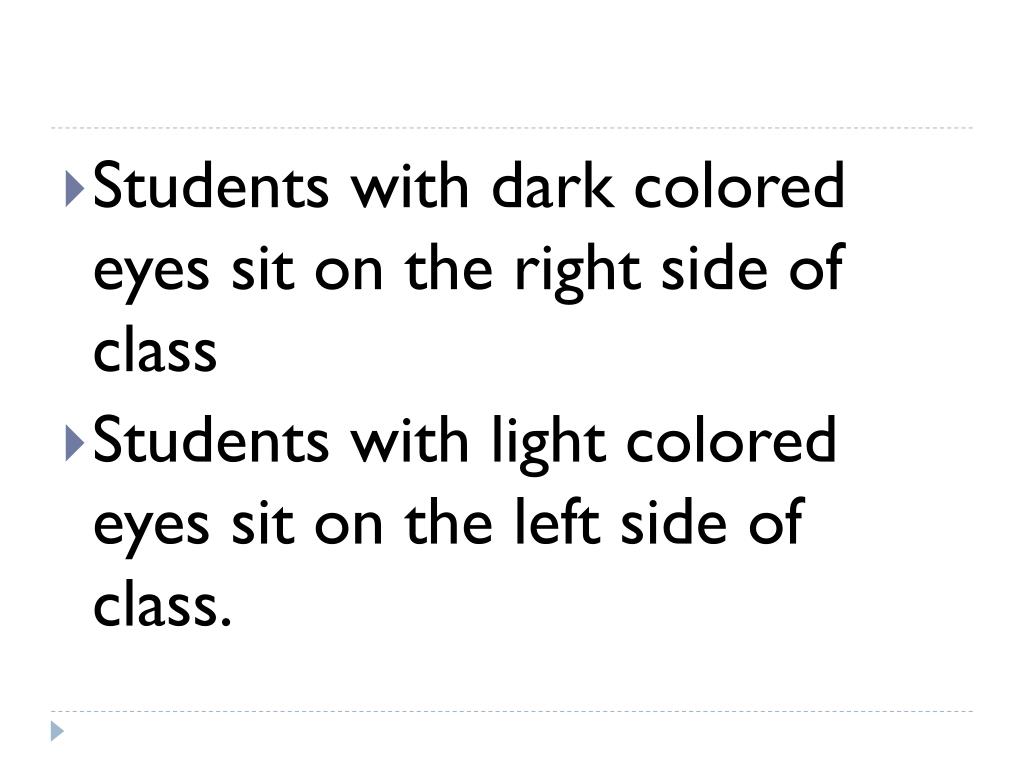Click "Students" in the second bullet point
This screenshot has height=768, width=1024.
click(x=211, y=440)
